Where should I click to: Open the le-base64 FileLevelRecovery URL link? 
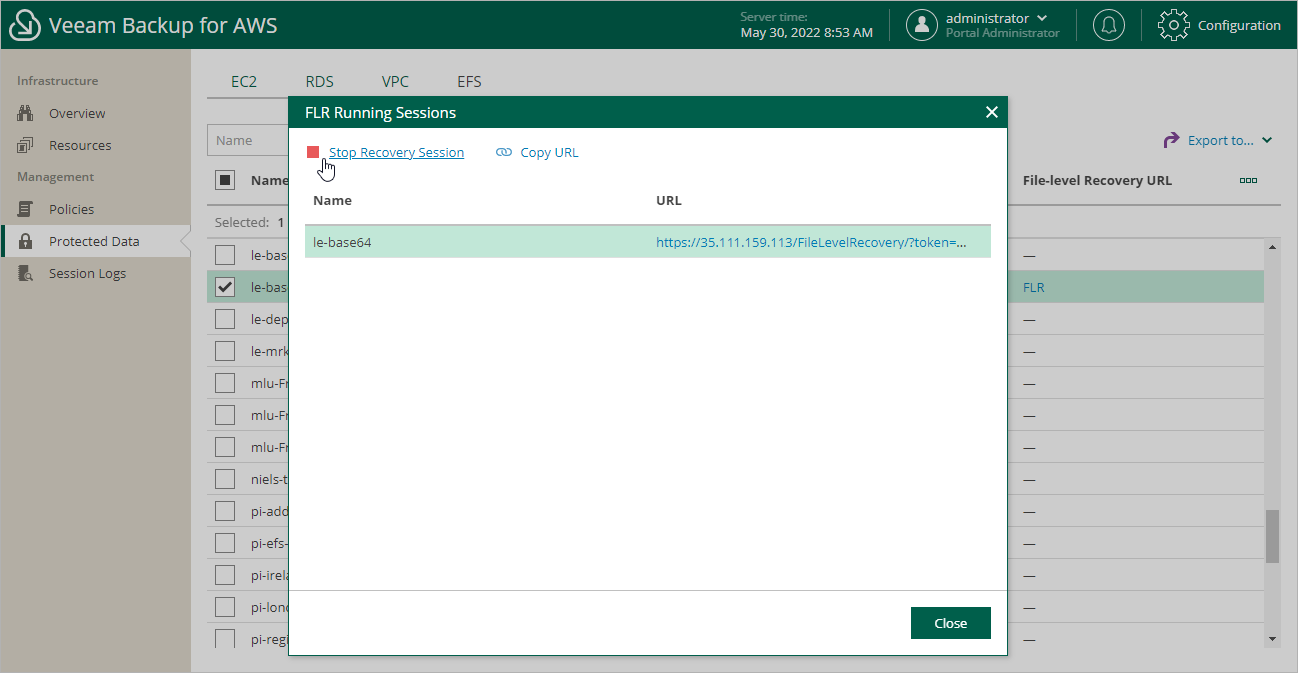(812, 241)
